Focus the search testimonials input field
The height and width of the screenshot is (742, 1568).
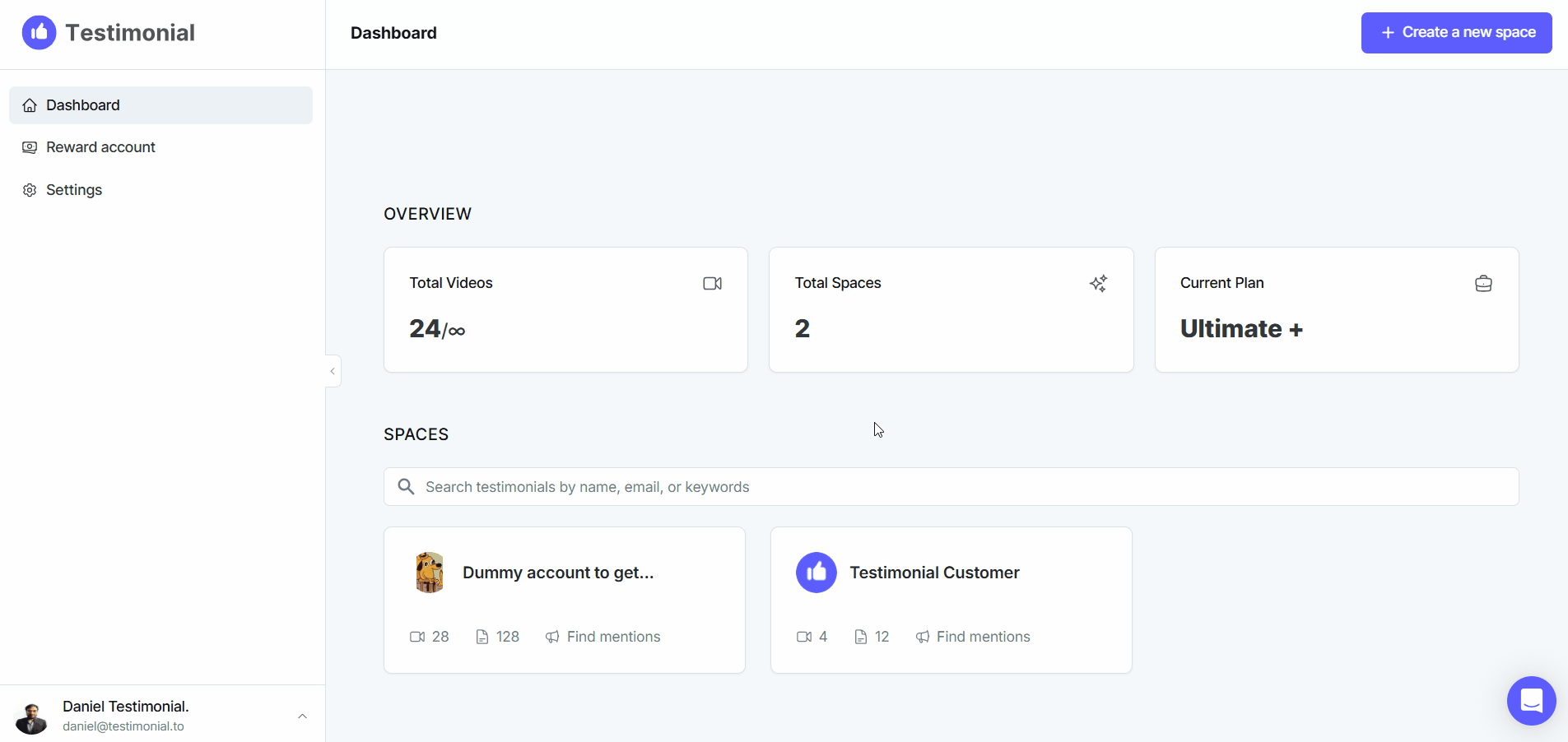pos(951,487)
